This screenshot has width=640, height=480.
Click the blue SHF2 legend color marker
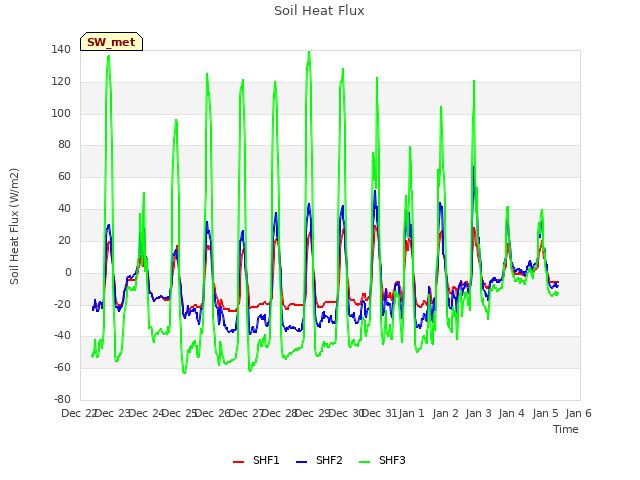click(x=301, y=462)
